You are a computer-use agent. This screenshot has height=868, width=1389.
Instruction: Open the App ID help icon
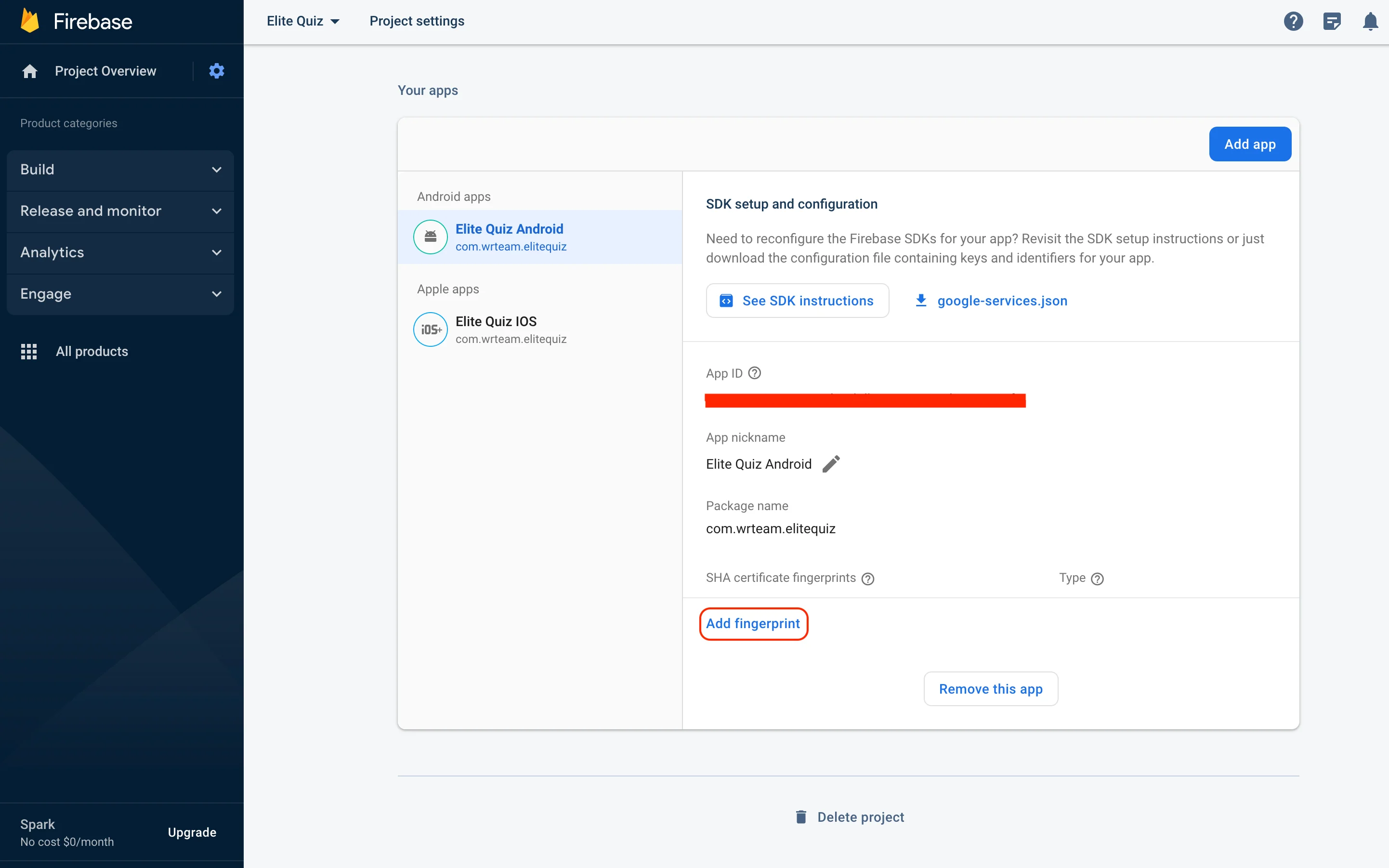(754, 372)
